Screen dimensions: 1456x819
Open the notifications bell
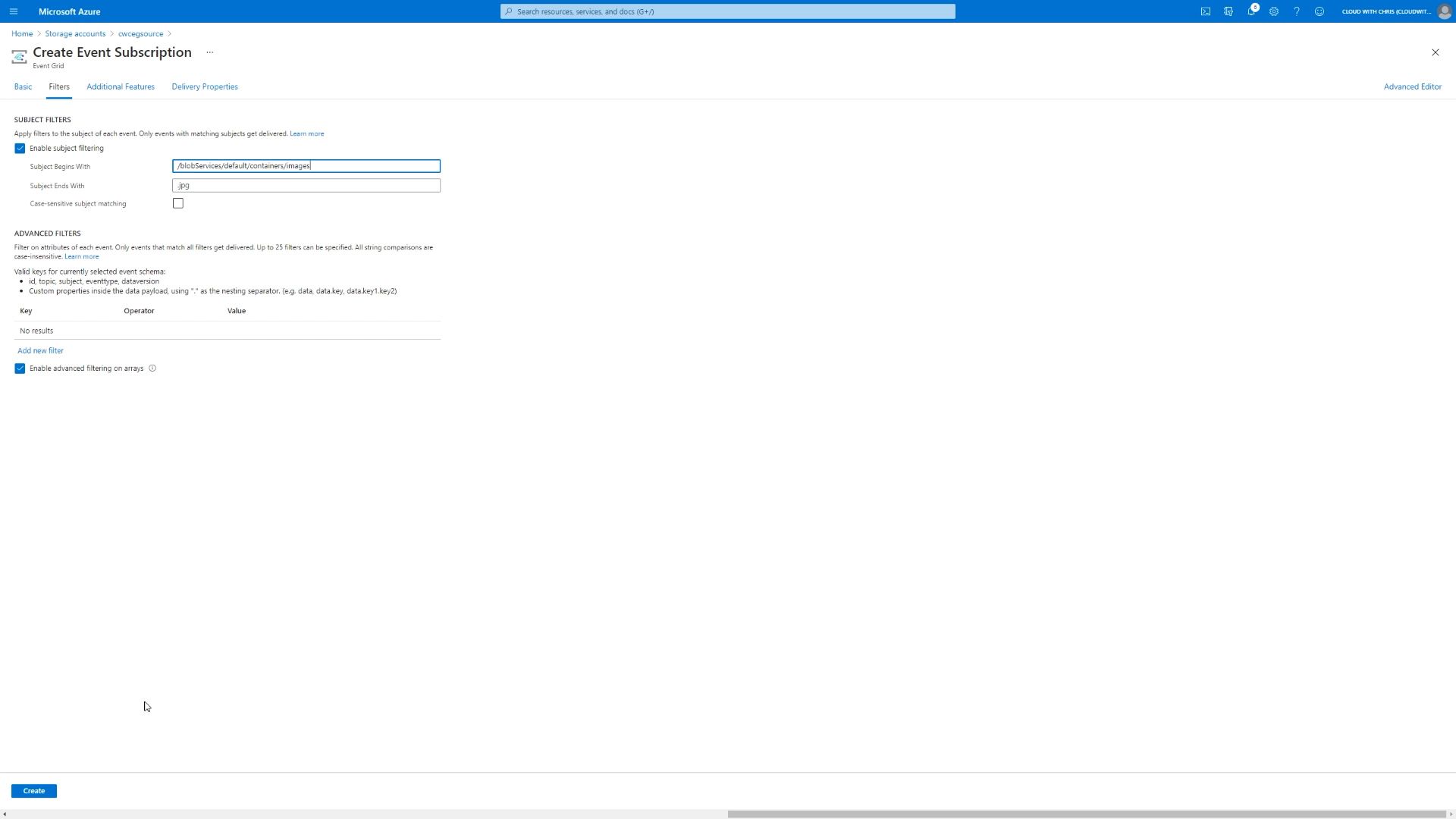pyautogui.click(x=1251, y=11)
